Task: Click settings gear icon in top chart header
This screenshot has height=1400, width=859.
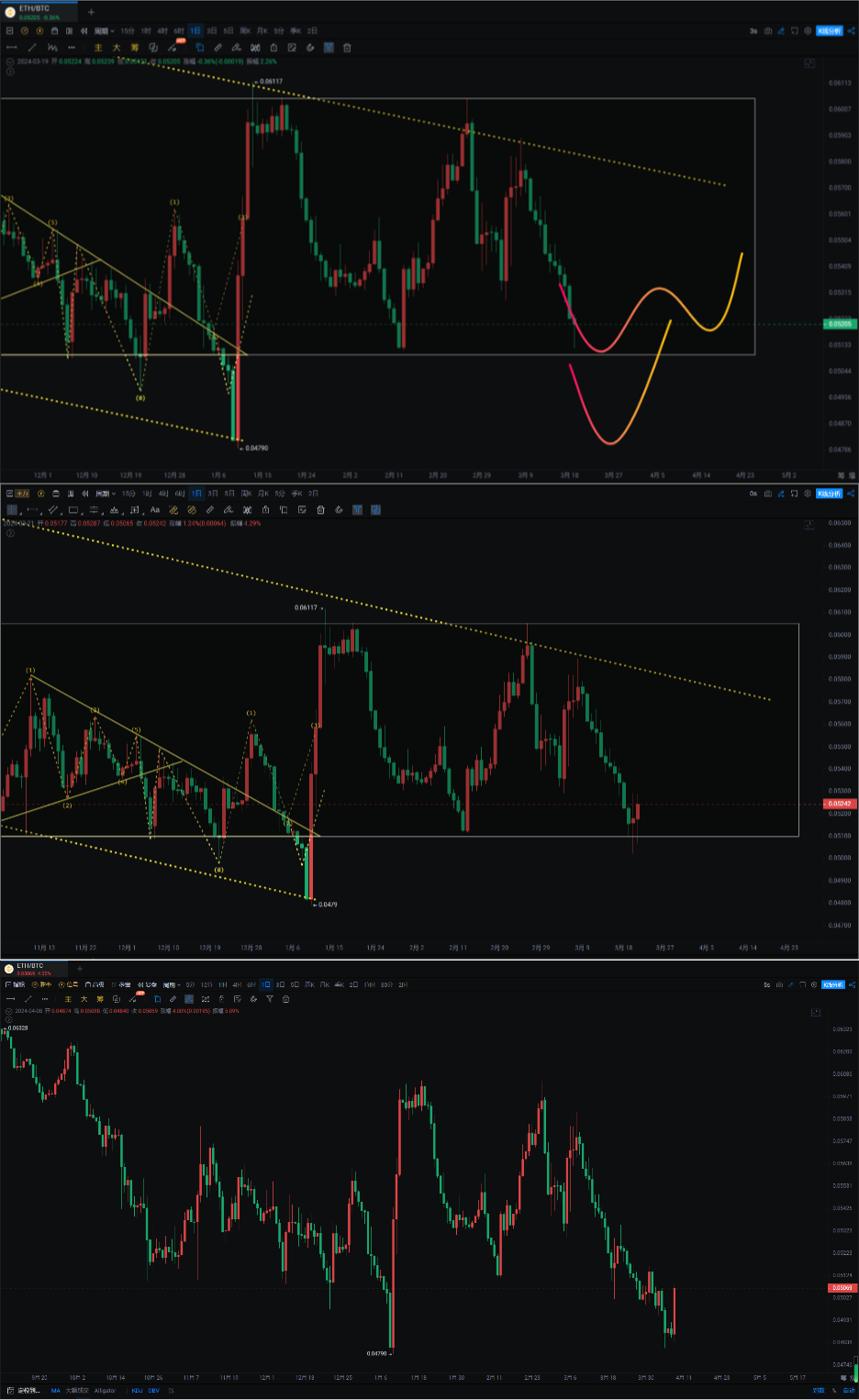Action: pos(808,31)
